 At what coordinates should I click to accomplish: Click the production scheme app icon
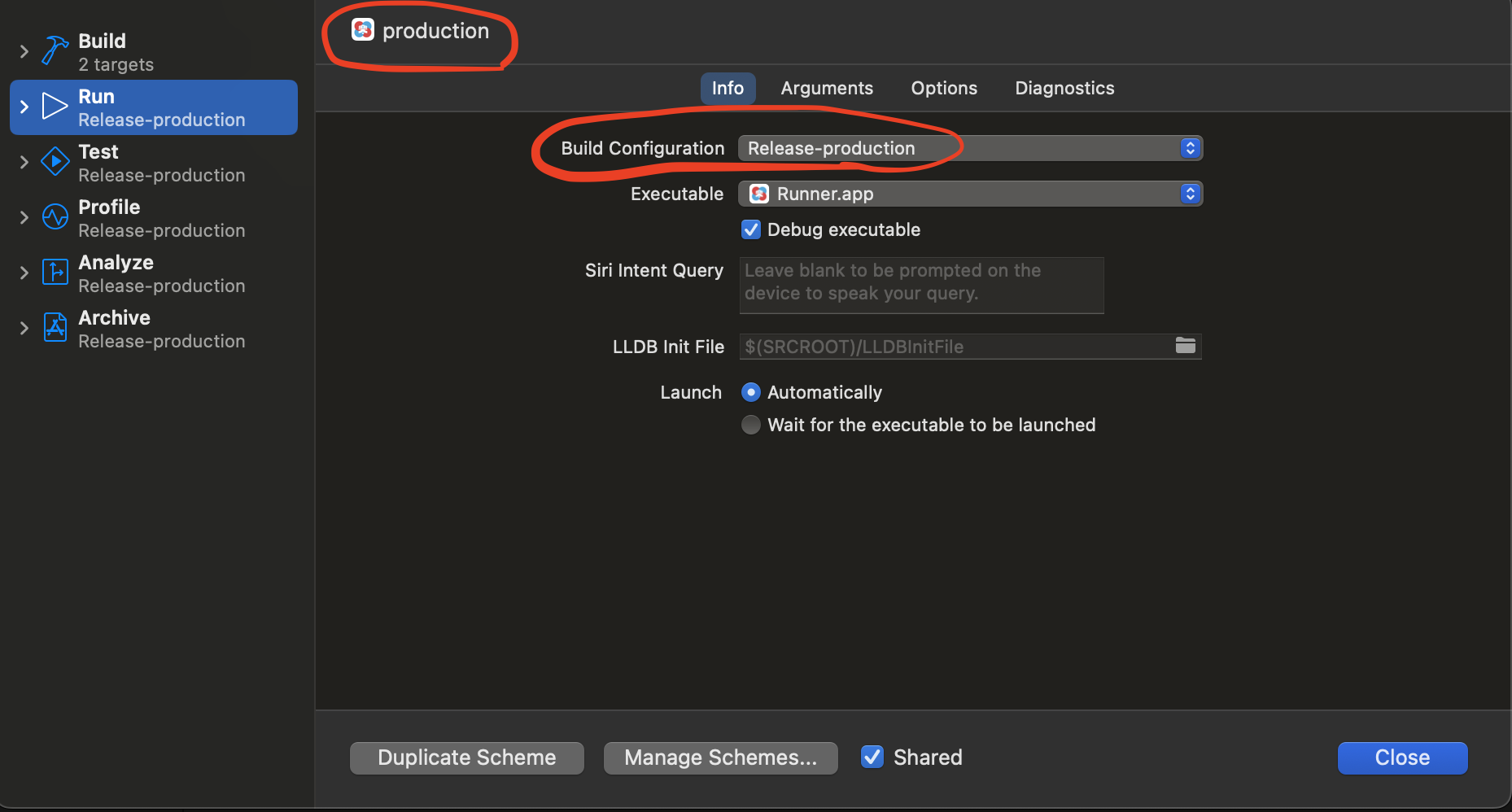363,30
